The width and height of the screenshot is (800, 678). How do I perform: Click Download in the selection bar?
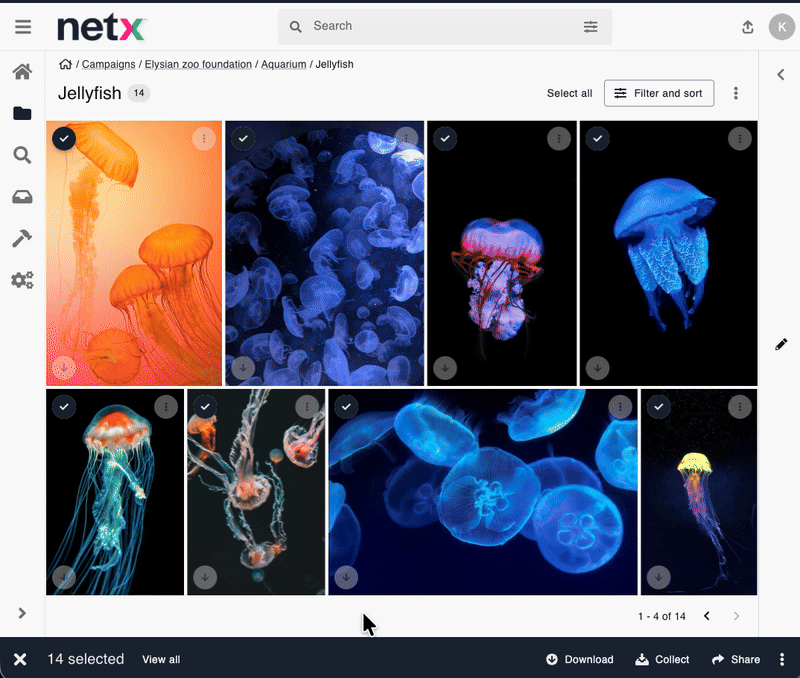(579, 659)
